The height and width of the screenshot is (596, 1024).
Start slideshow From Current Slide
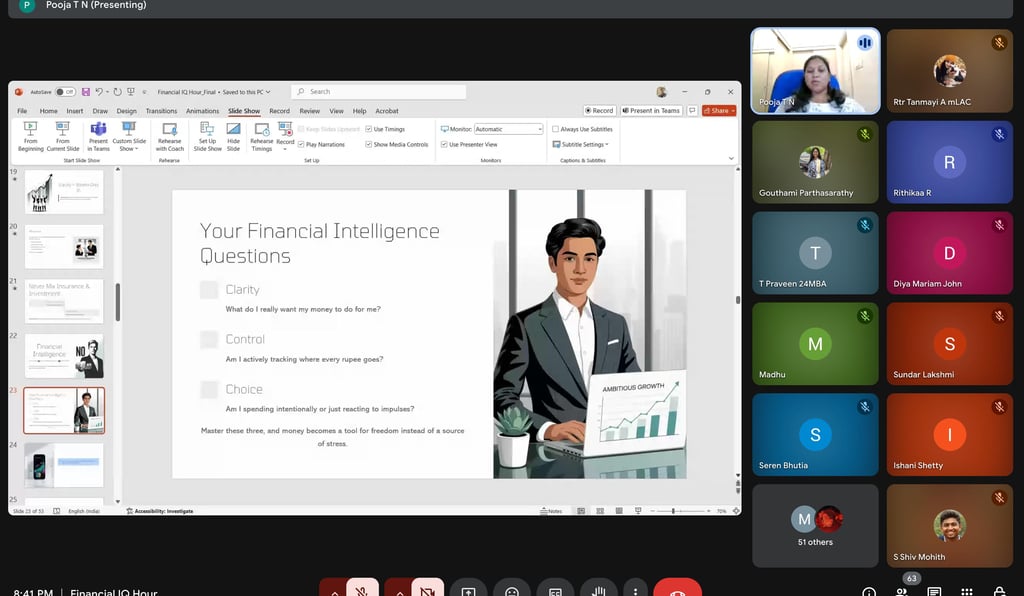[x=63, y=136]
